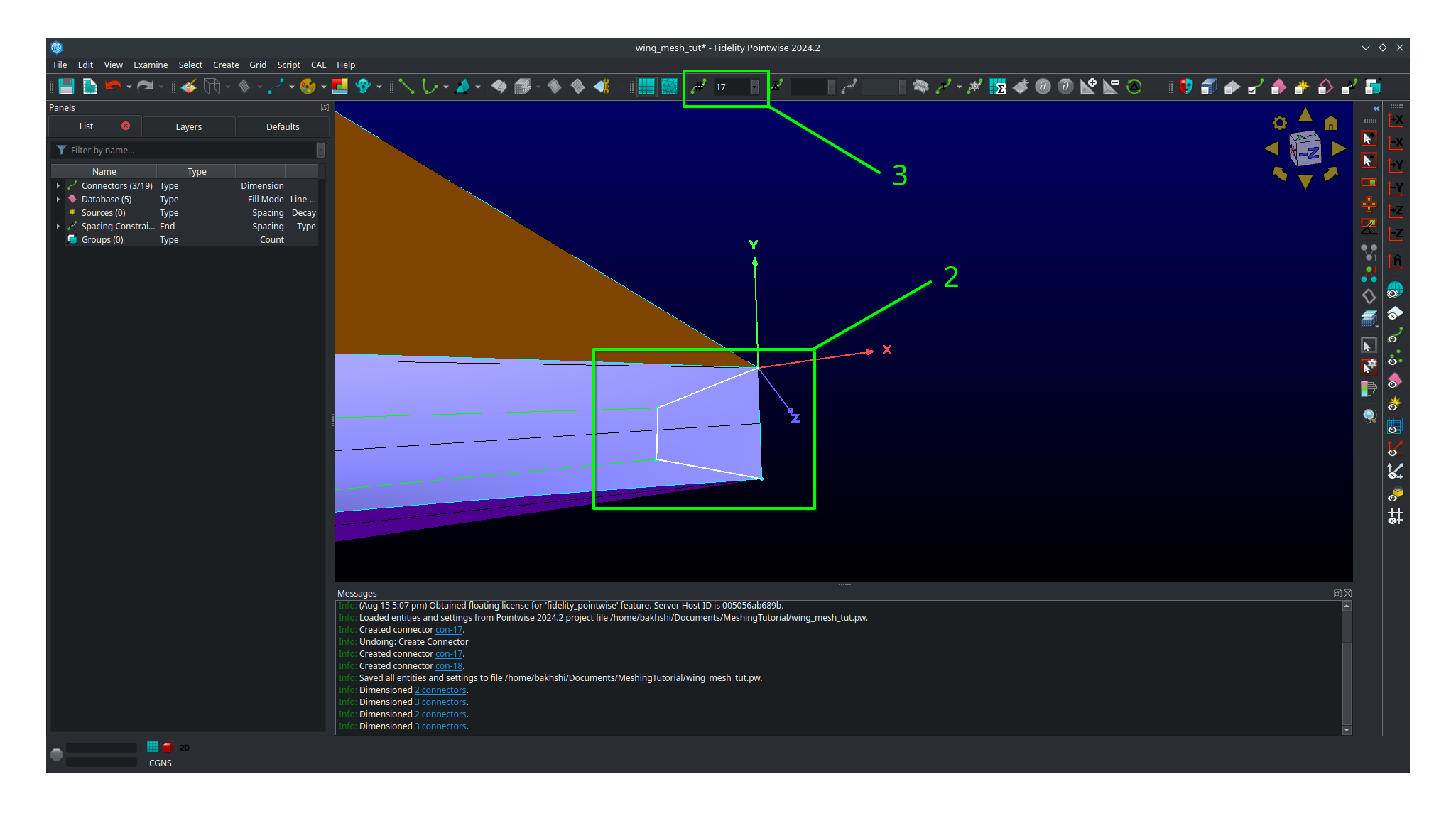Expand the Connectors tree item
The width and height of the screenshot is (1456, 828).
(58, 185)
